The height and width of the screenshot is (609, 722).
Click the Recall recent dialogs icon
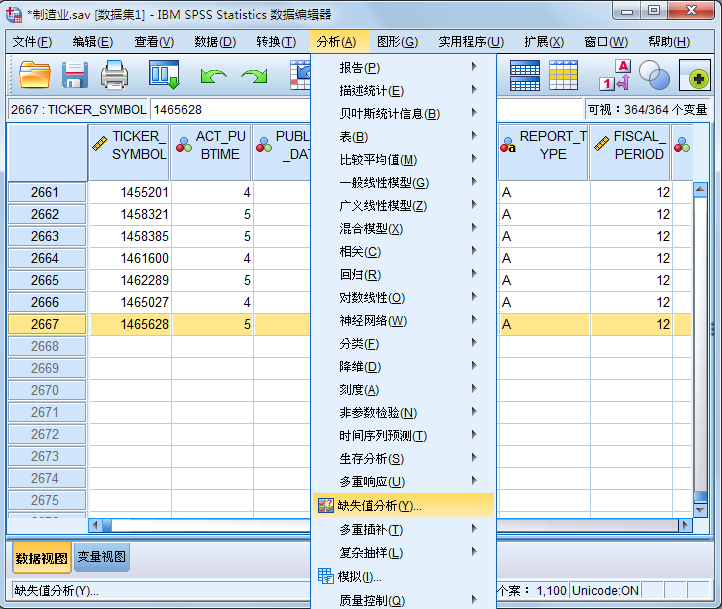coord(164,75)
